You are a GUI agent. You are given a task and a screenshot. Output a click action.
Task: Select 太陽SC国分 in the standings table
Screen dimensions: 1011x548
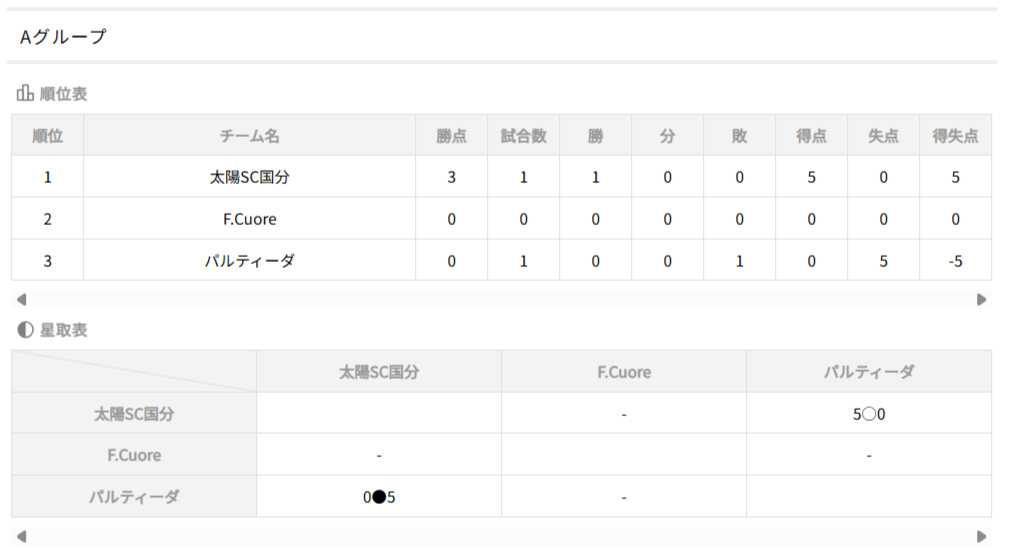tap(250, 178)
